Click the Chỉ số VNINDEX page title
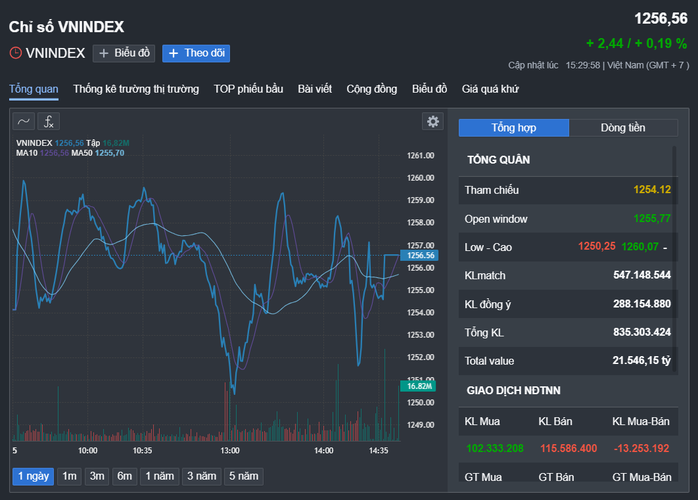698x500 pixels. click(66, 27)
